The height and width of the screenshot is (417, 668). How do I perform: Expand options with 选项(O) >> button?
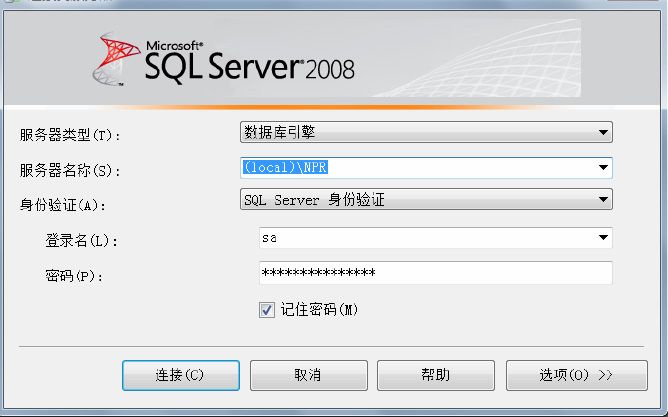click(577, 375)
